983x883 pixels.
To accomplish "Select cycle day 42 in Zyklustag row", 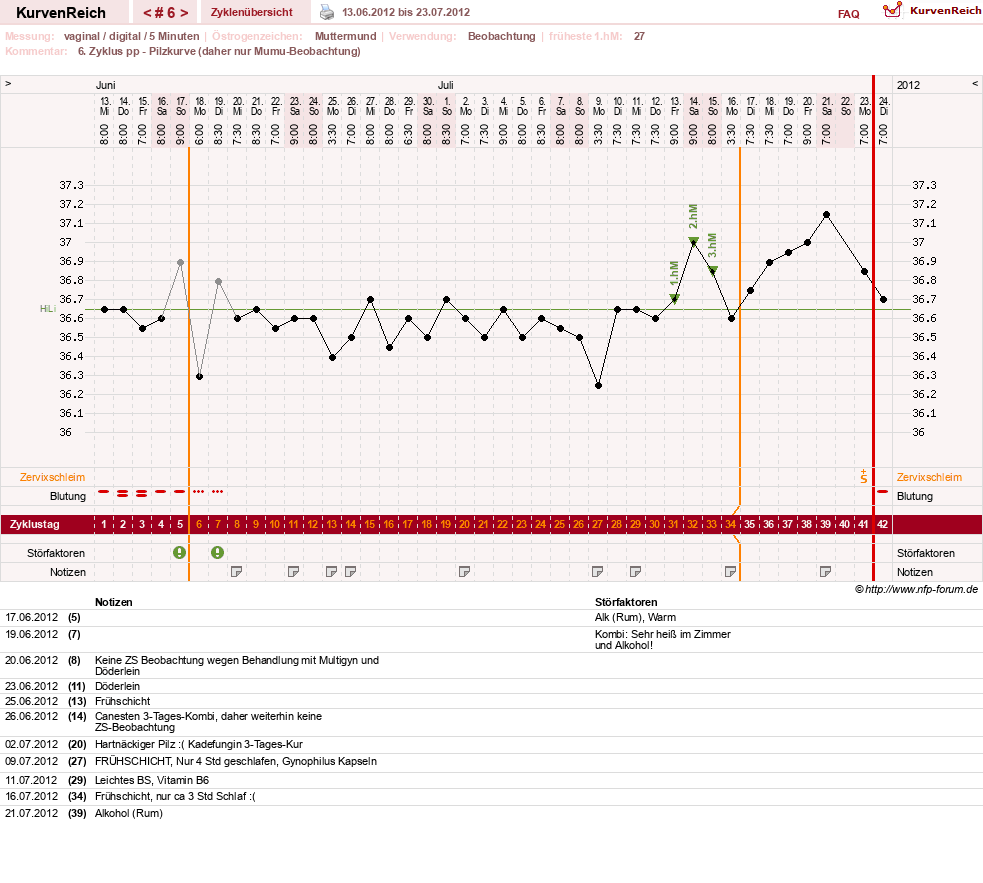I will 883,524.
